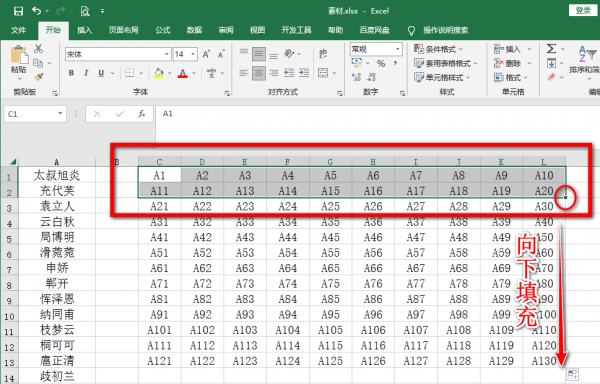This screenshot has width=600, height=384.
Task: Increase the cell indent
Action: pos(304,73)
